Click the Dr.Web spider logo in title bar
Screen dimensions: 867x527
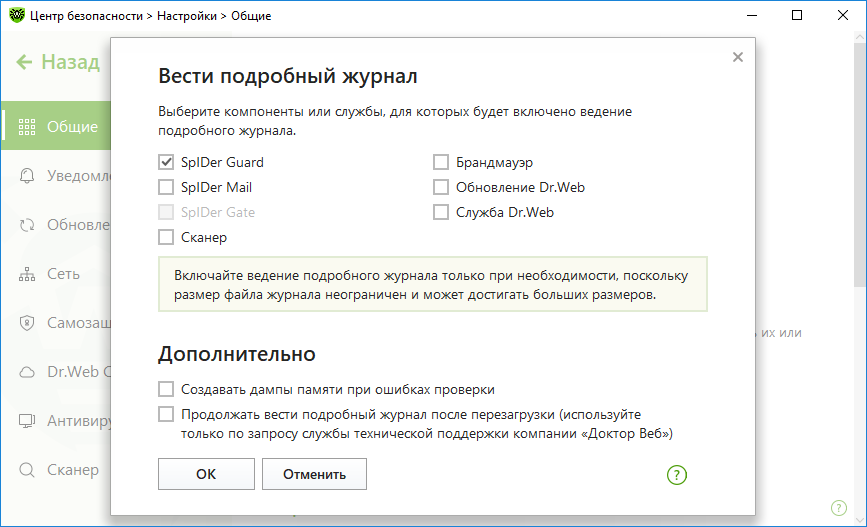point(17,15)
